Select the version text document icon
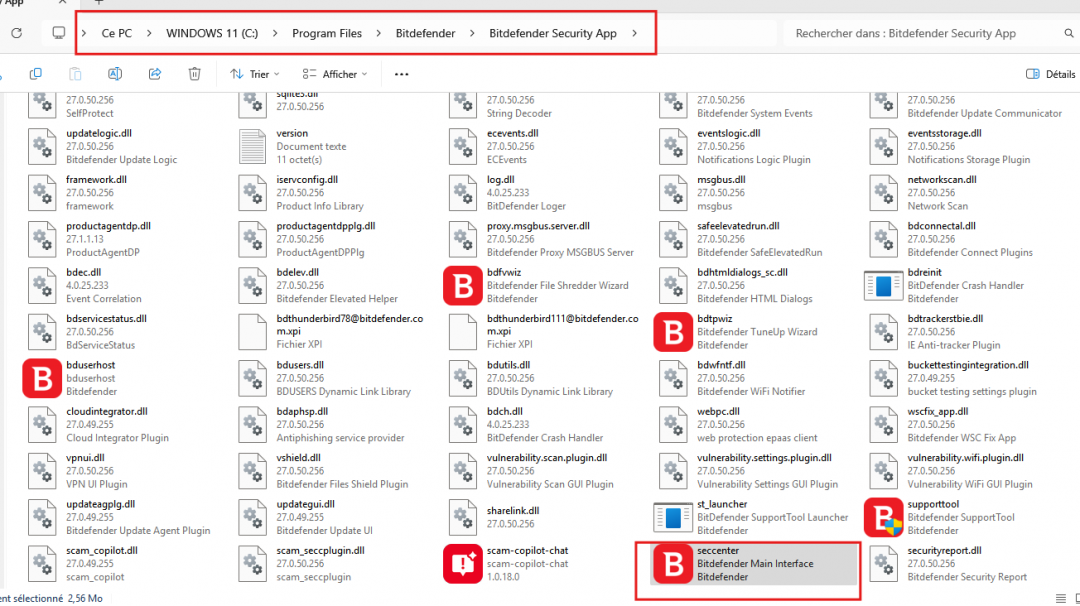The height and width of the screenshot is (606, 1080). (252, 147)
